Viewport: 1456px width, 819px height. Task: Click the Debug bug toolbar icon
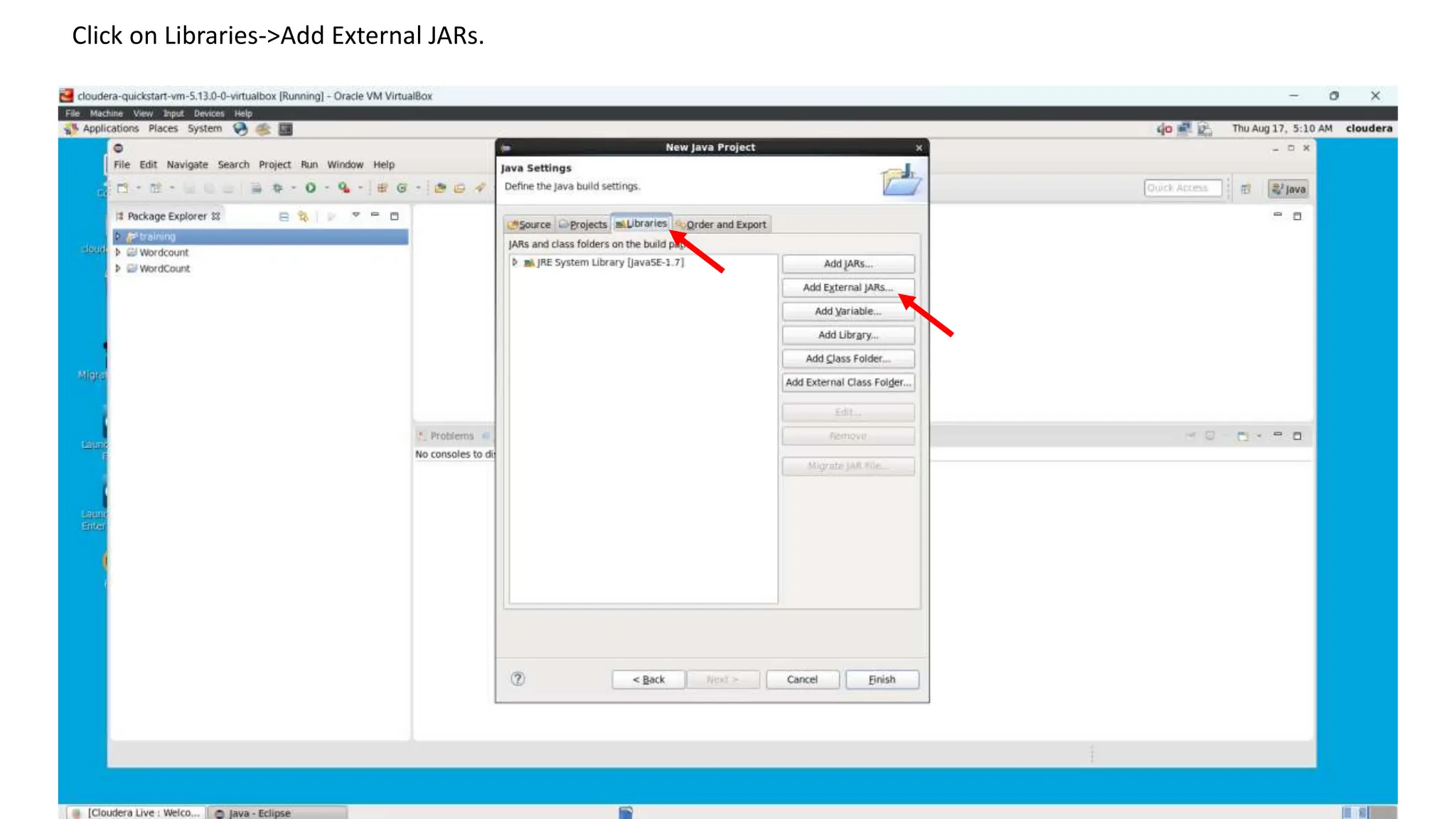[x=278, y=188]
